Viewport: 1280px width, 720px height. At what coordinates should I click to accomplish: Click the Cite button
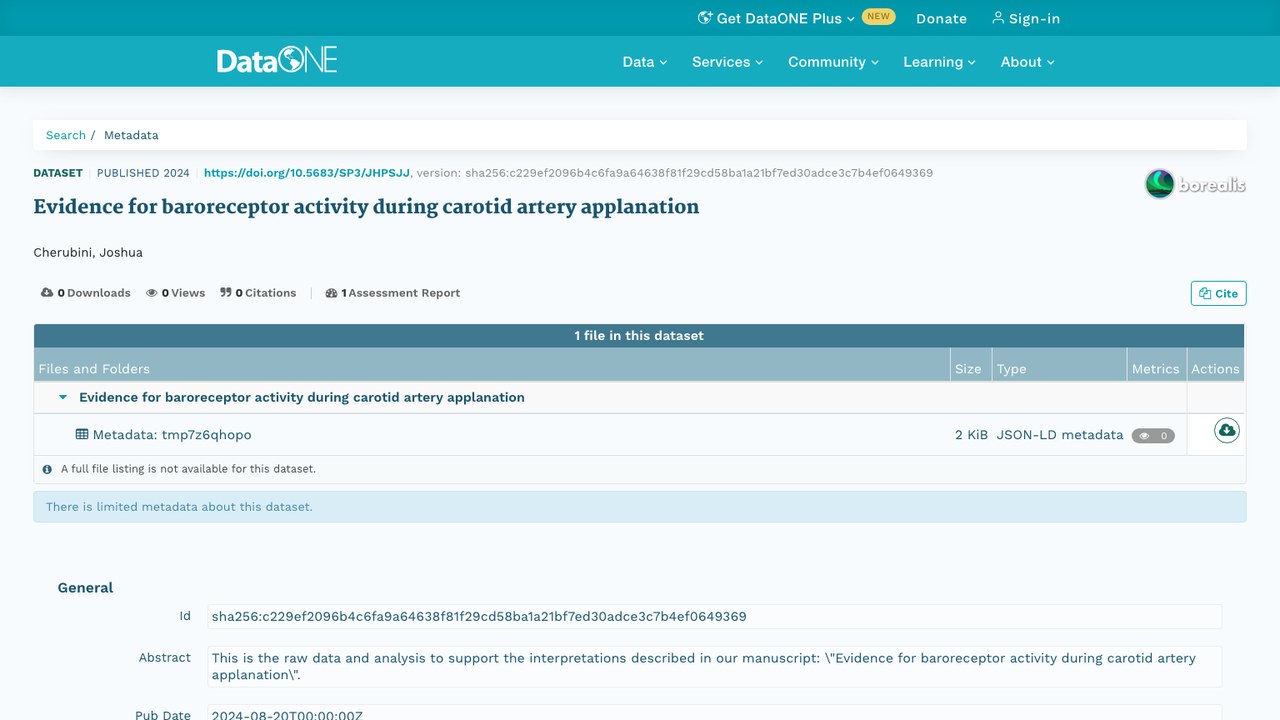tap(1218, 293)
